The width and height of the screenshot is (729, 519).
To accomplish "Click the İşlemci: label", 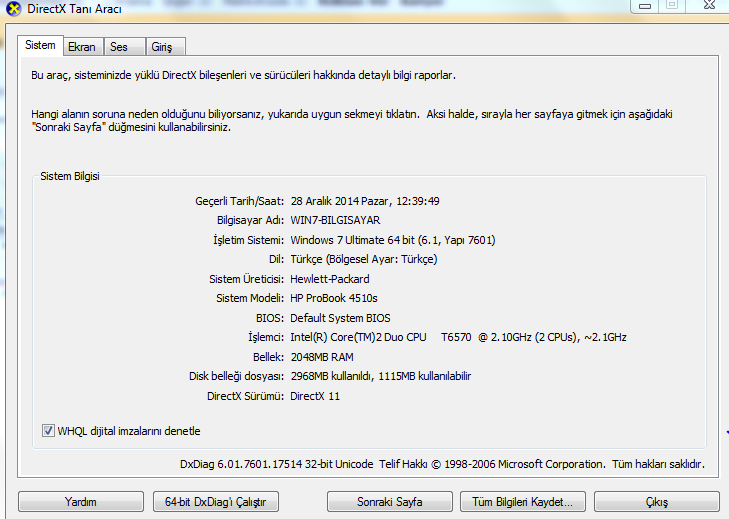I will 265,337.
